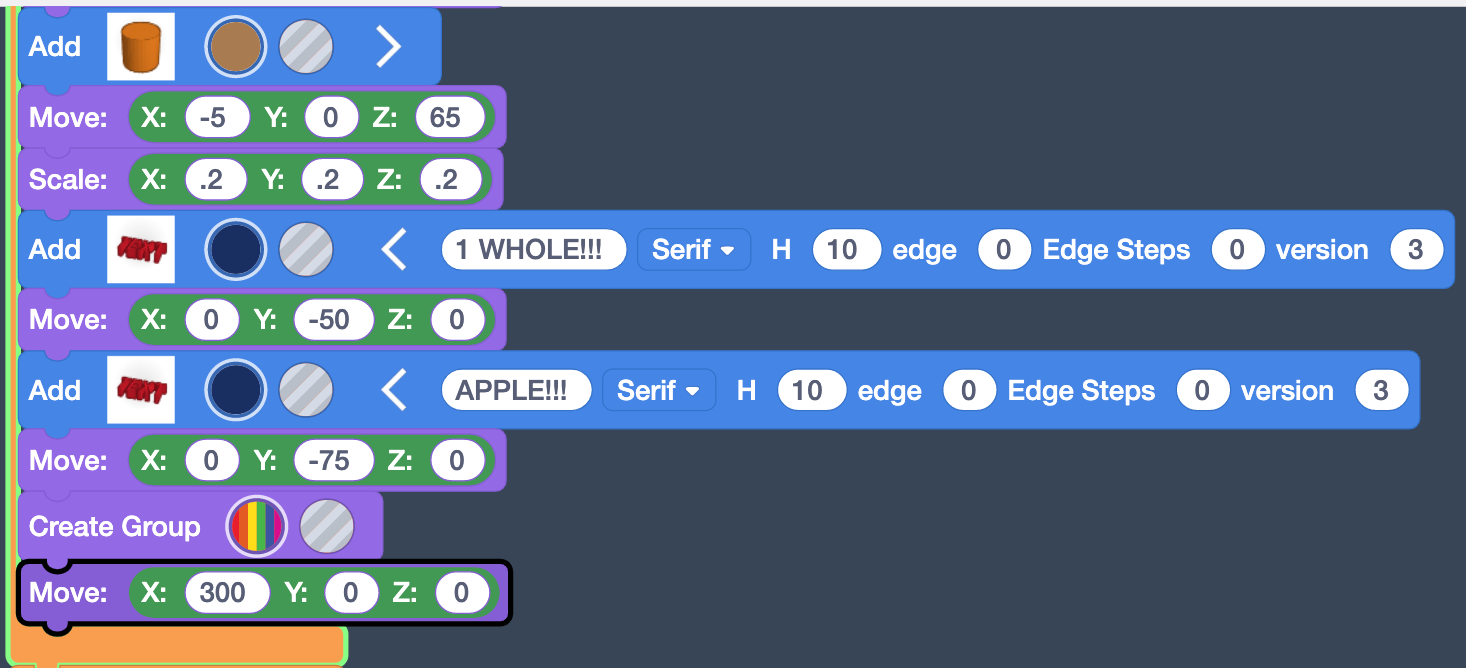
Task: Collapse the APPLE!!! text block parameters
Action: click(x=395, y=390)
